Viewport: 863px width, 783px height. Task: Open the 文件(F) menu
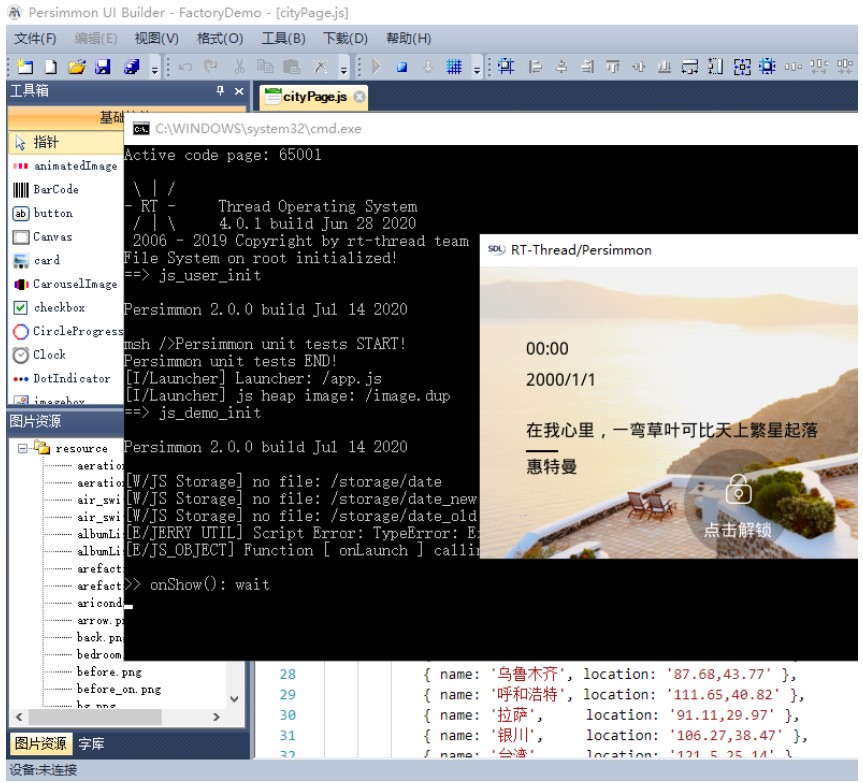[35, 39]
